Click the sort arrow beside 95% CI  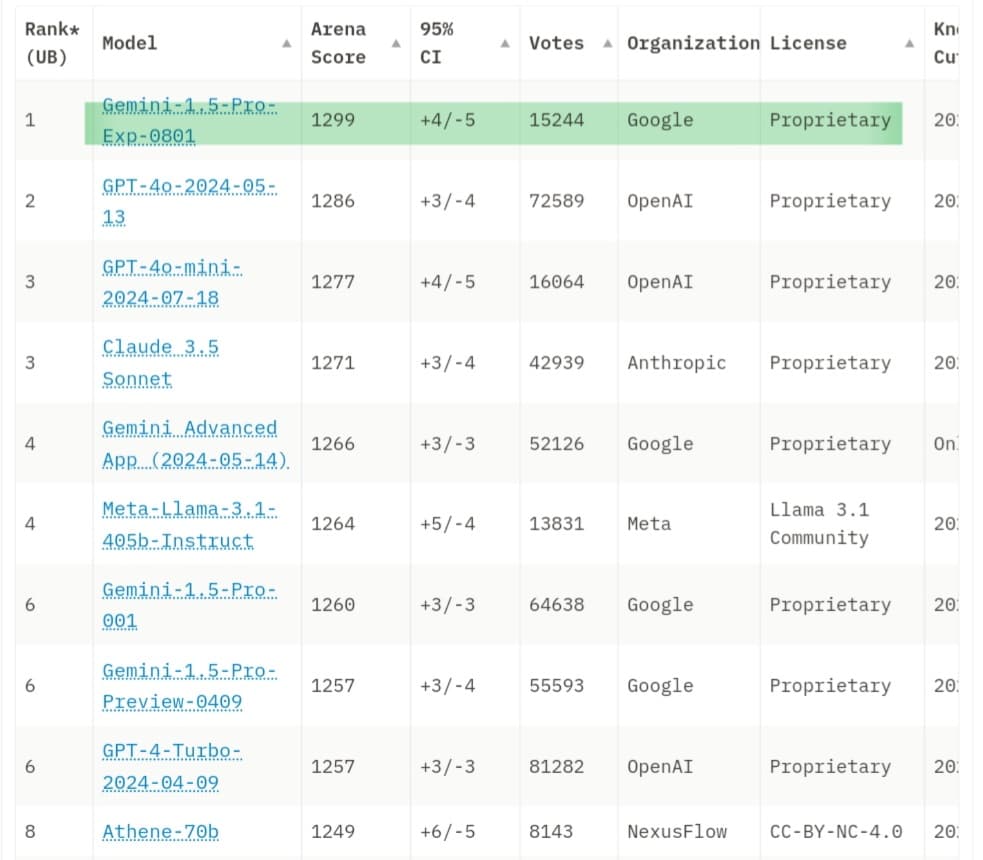(x=506, y=44)
